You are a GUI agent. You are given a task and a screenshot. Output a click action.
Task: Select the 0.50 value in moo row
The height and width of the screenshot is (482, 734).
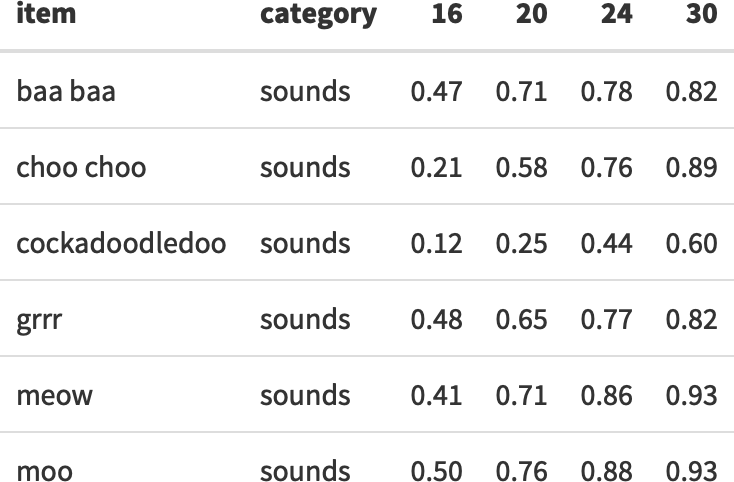point(436,470)
